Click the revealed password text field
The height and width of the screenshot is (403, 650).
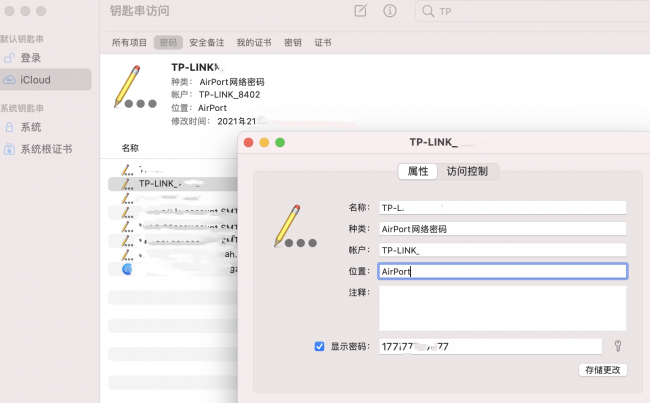(490, 346)
